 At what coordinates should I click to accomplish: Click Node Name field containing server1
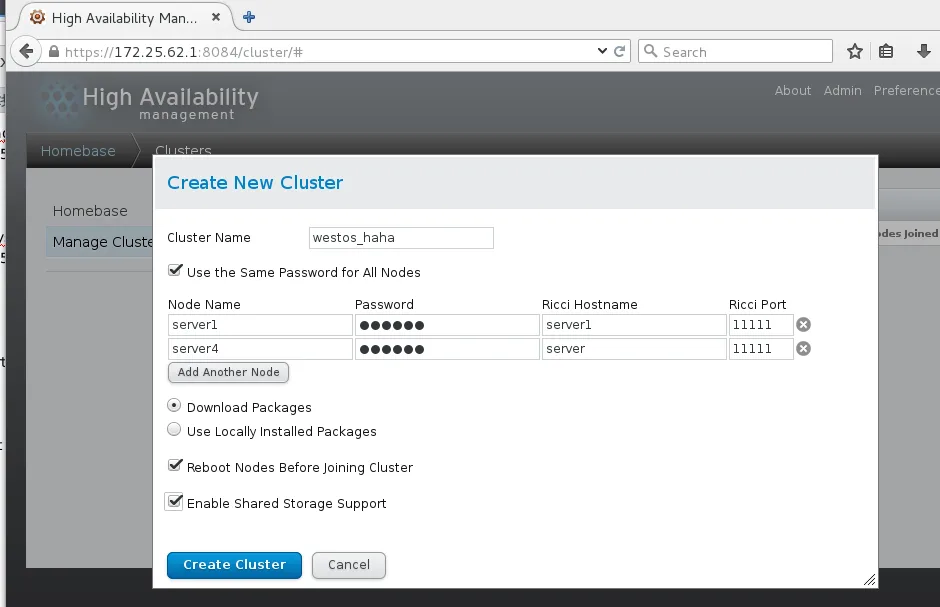[x=260, y=325]
